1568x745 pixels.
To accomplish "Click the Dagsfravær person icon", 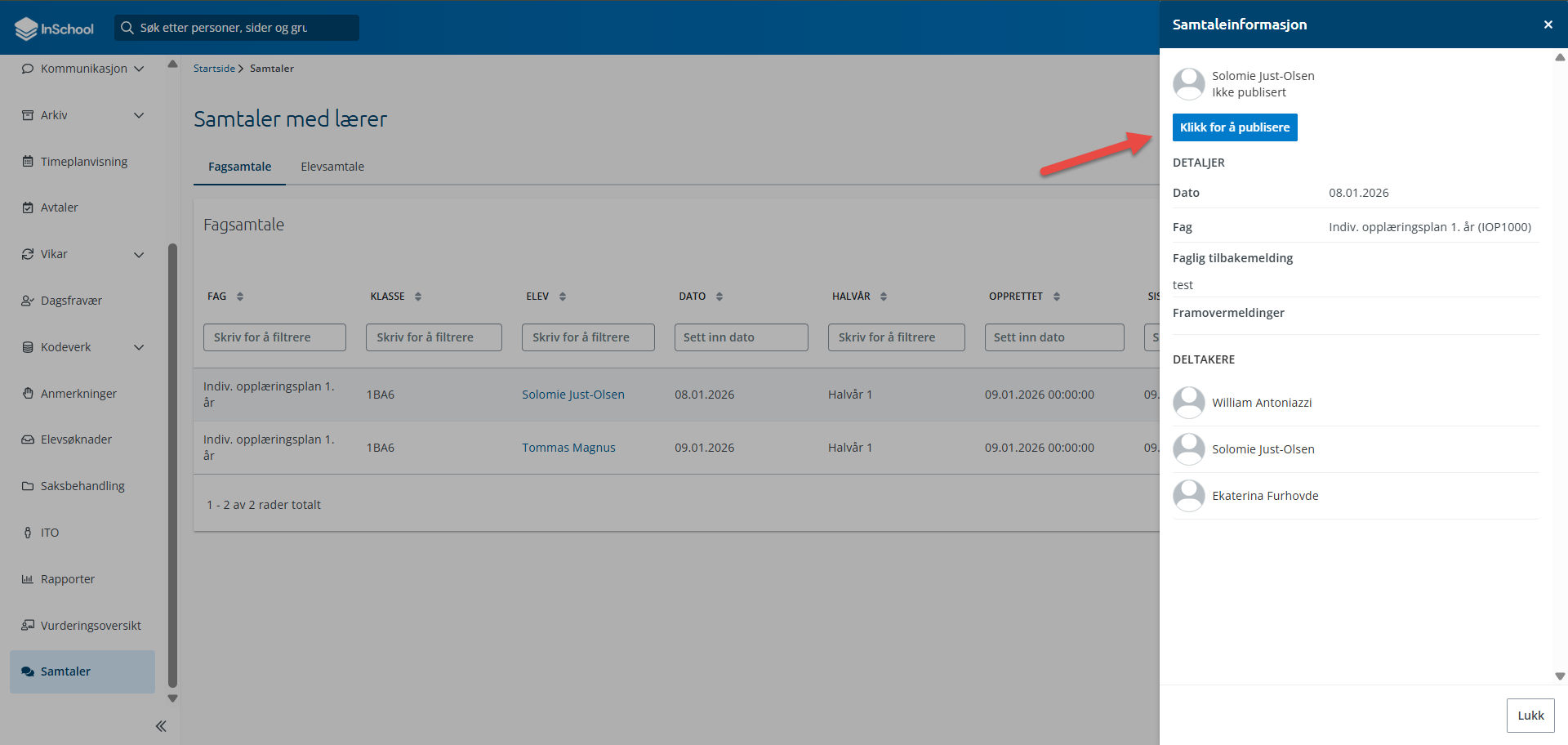I will point(28,301).
